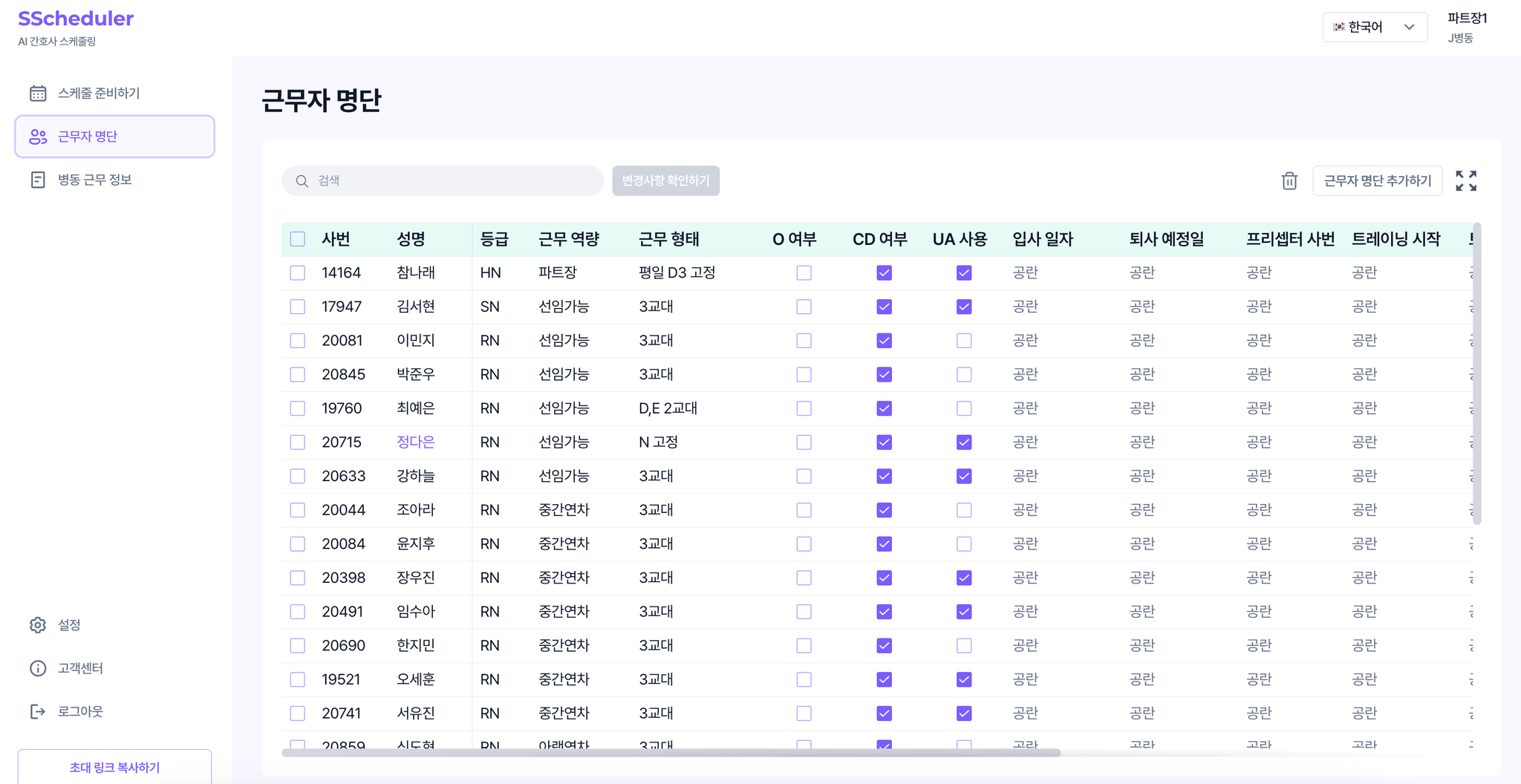Screen dimensions: 1521x784
Task: Click 퇴사 예정일 column header
Action: [1166, 239]
